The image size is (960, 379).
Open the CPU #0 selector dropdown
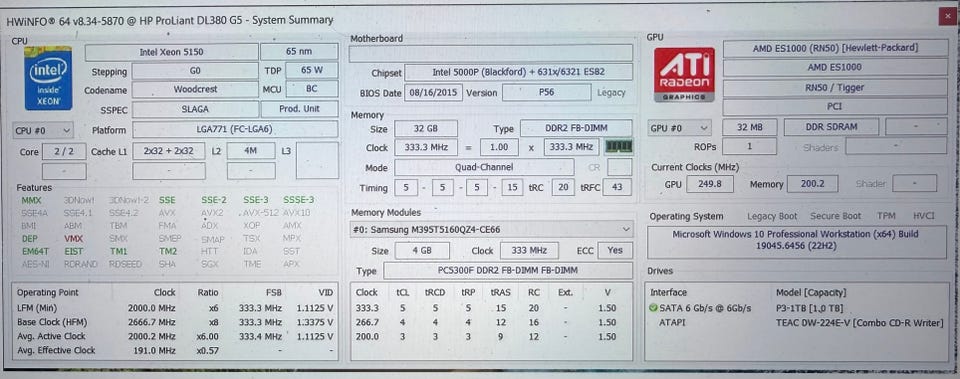(x=42, y=130)
